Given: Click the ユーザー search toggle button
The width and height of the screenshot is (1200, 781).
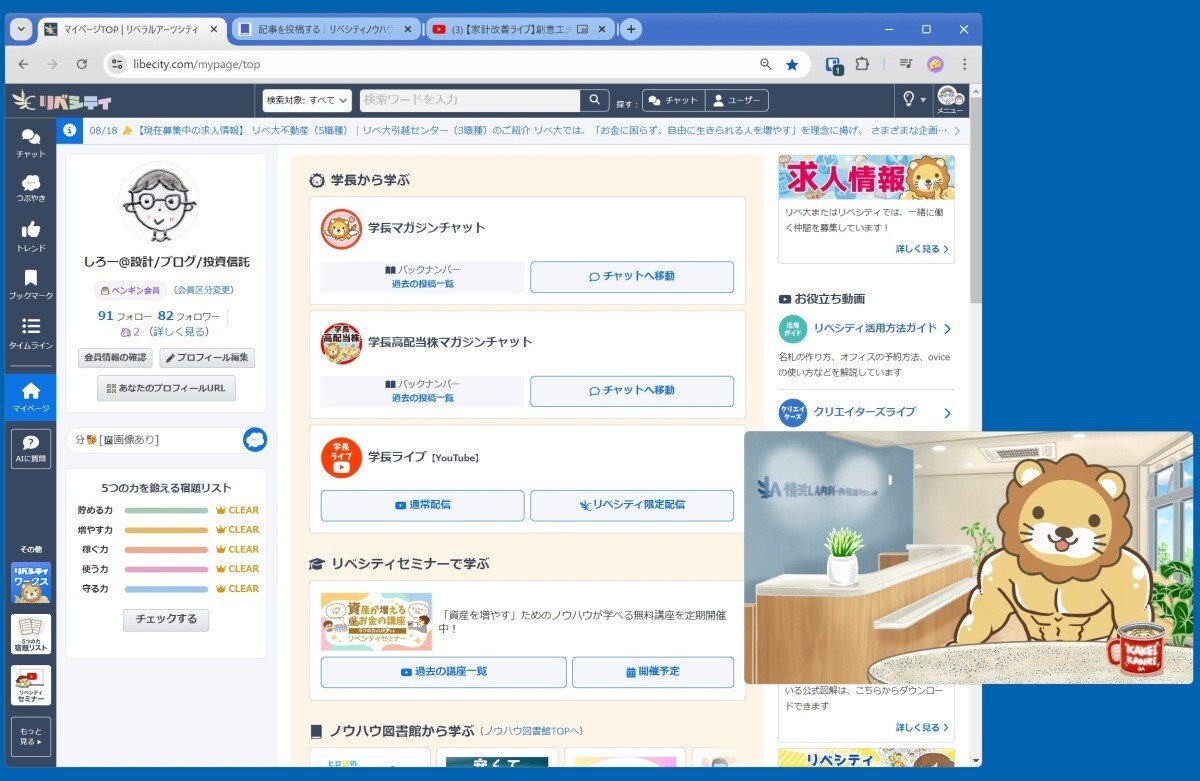Looking at the screenshot, I should point(737,100).
